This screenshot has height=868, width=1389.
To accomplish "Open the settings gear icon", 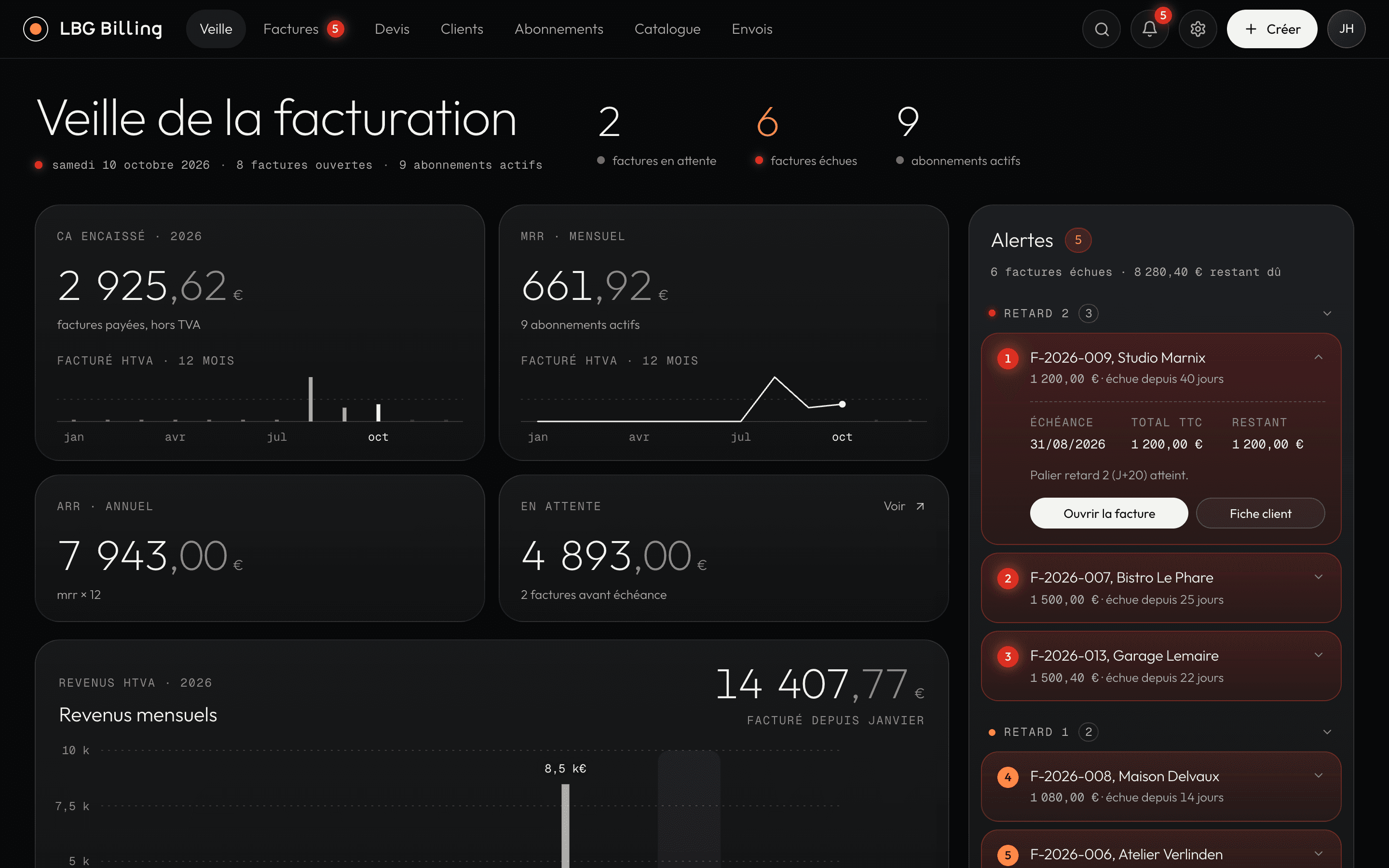I will coord(1198,29).
